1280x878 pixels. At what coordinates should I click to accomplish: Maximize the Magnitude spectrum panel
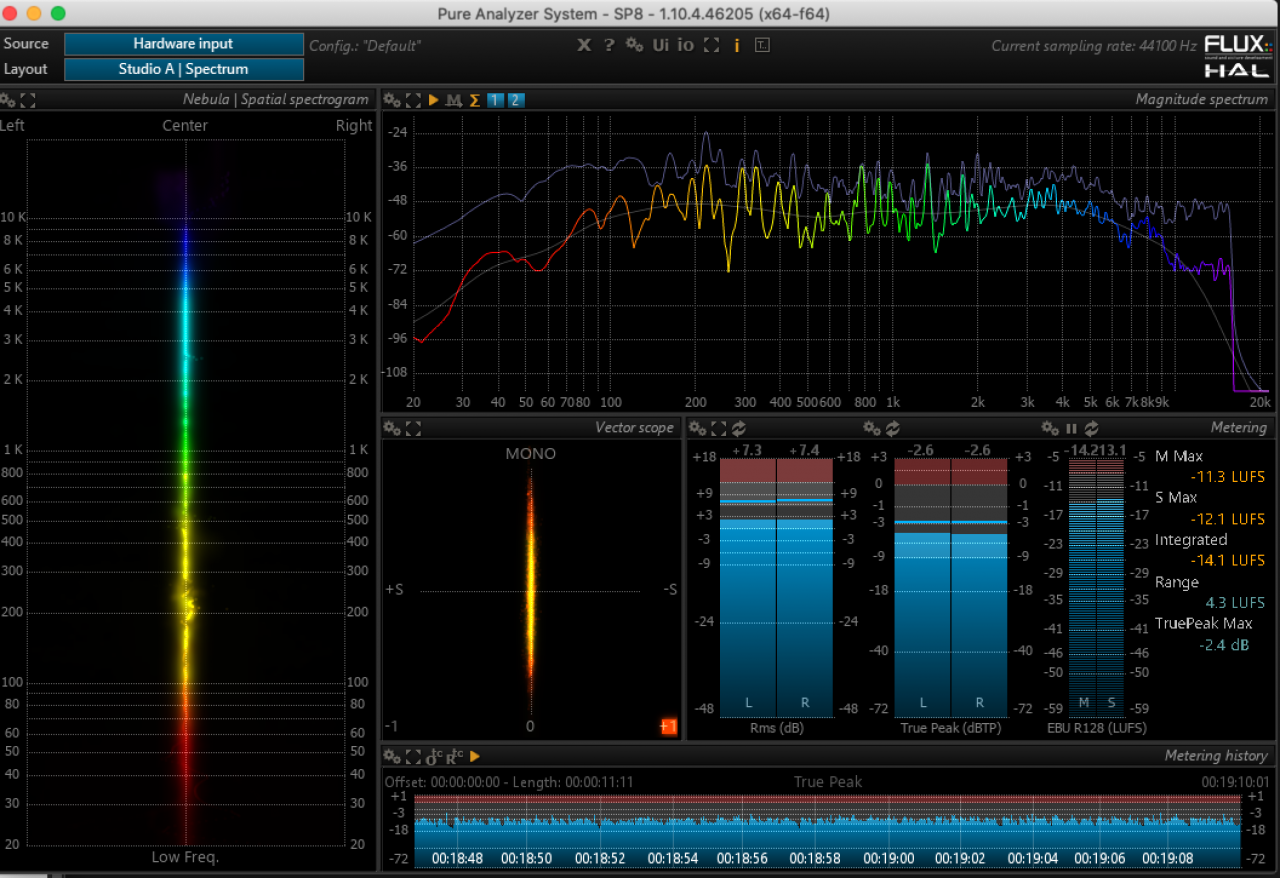413,100
